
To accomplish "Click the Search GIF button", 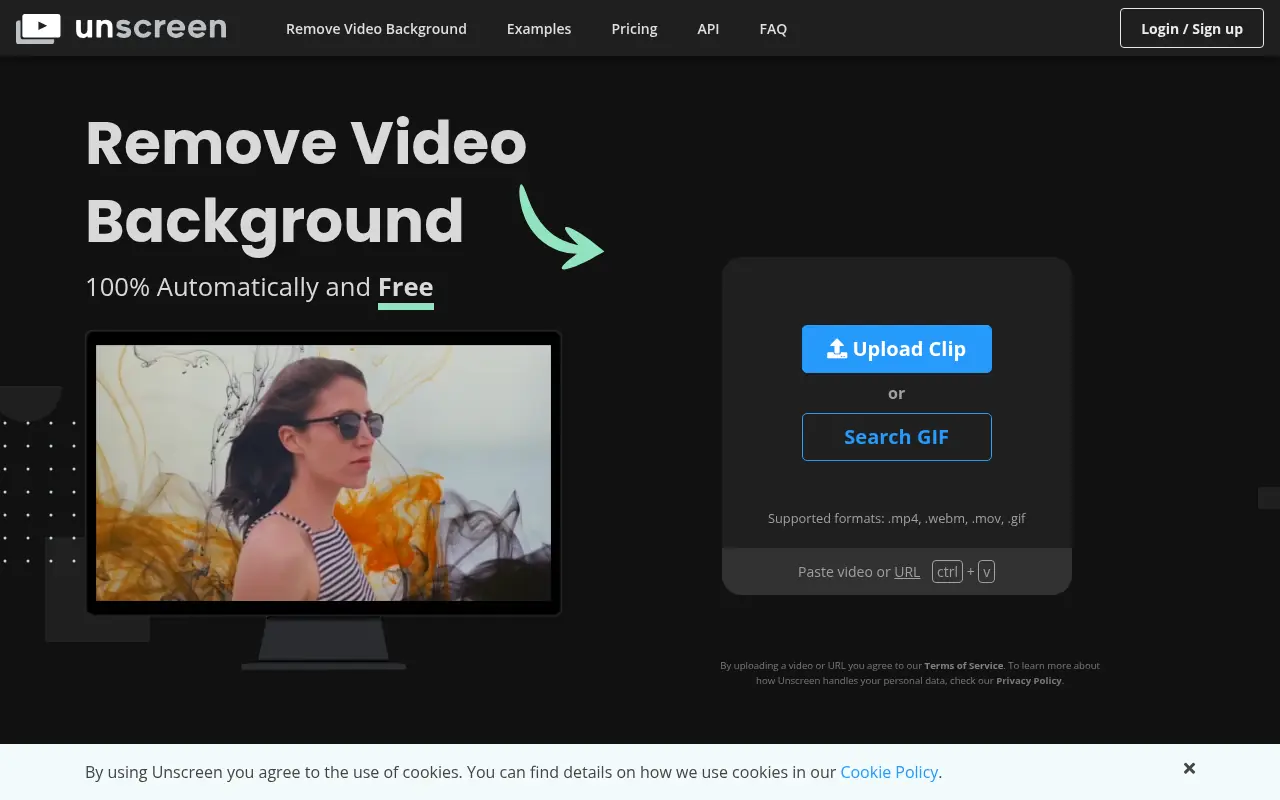I will coord(896,437).
